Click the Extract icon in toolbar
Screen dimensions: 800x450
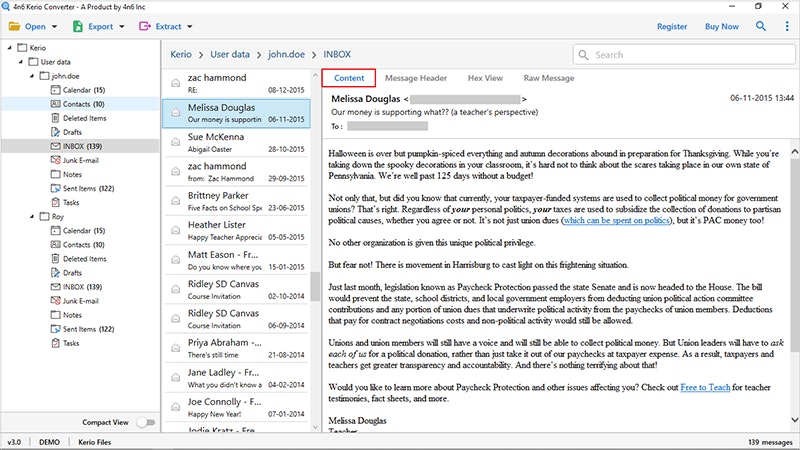pos(145,27)
